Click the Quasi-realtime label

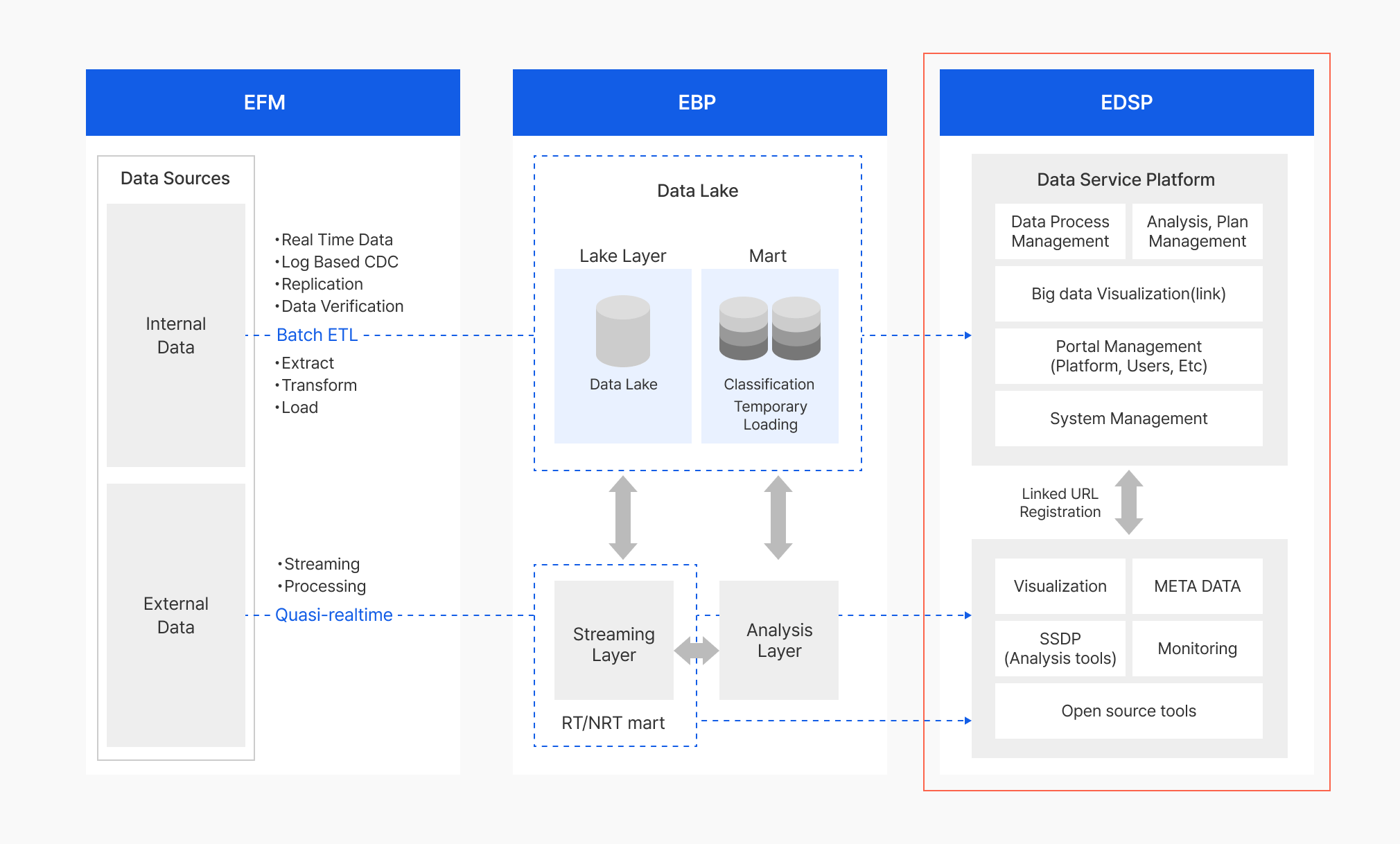pyautogui.click(x=334, y=615)
